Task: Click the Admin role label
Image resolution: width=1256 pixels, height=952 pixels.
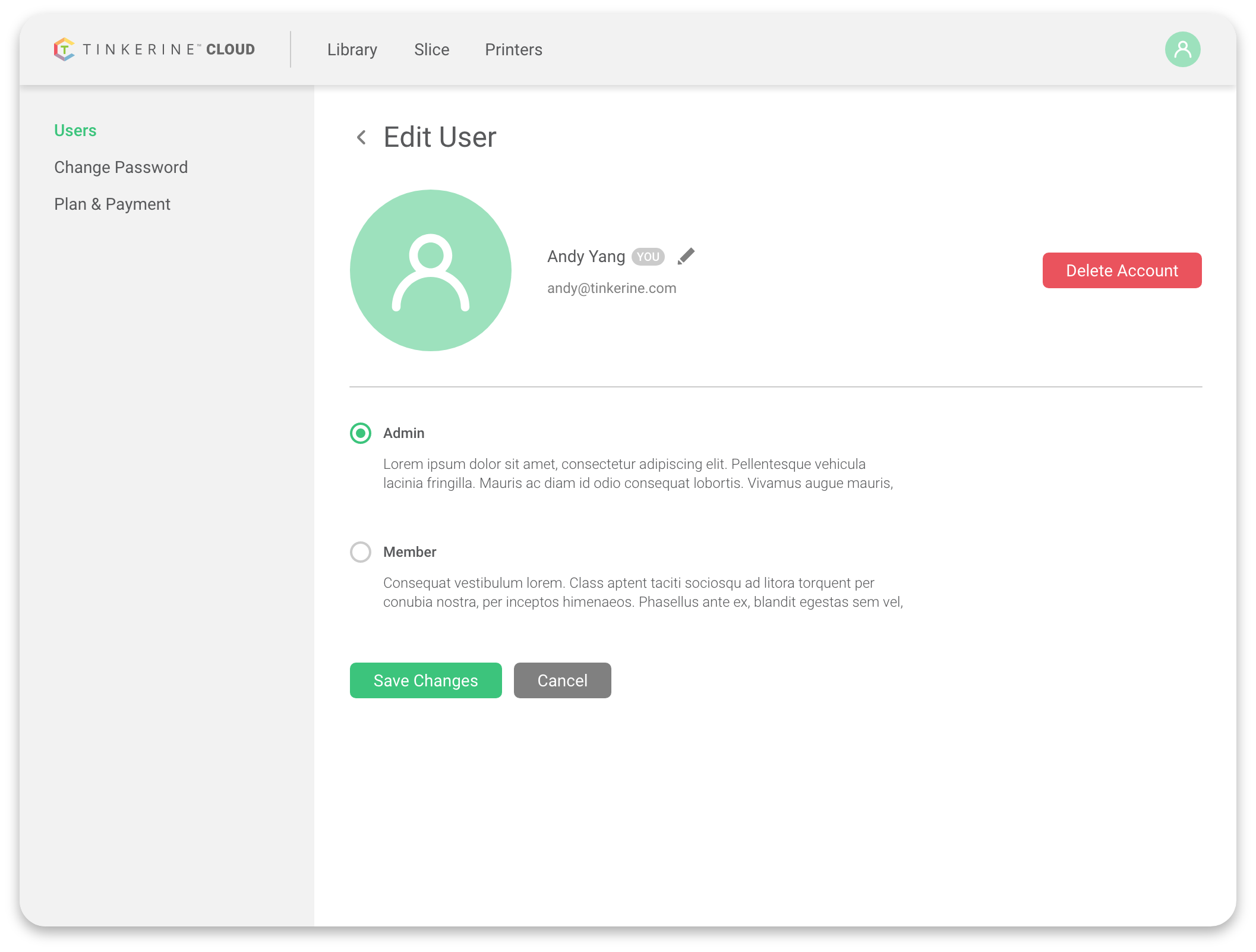Action: click(403, 433)
